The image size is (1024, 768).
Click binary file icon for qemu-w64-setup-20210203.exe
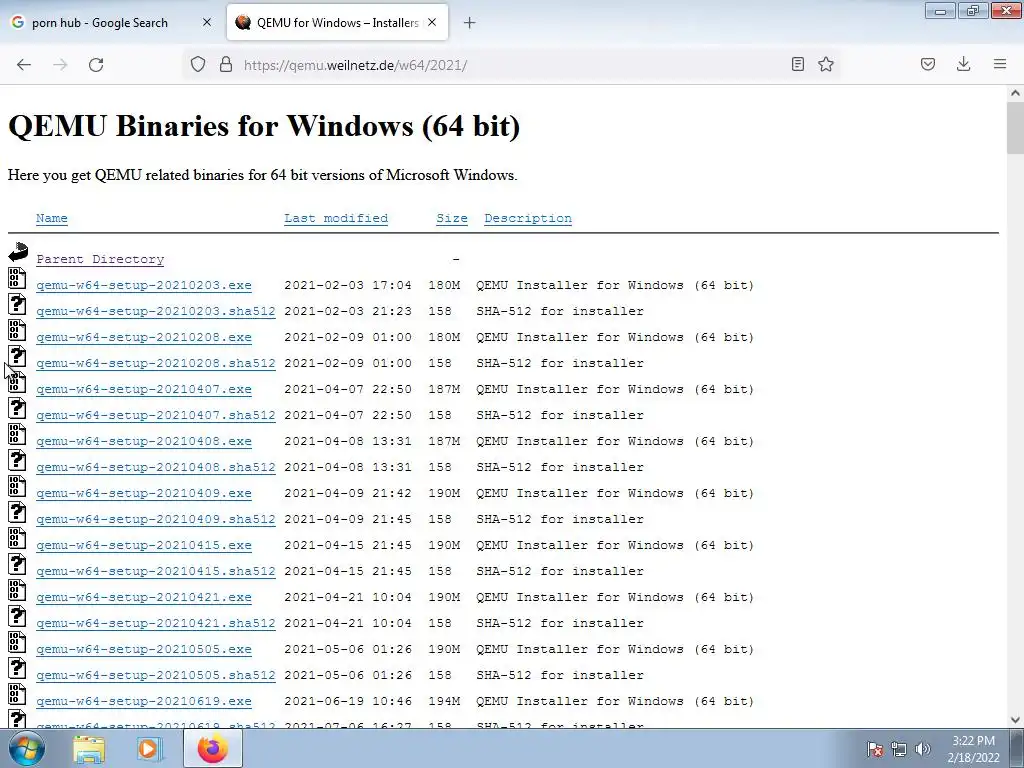click(17, 278)
